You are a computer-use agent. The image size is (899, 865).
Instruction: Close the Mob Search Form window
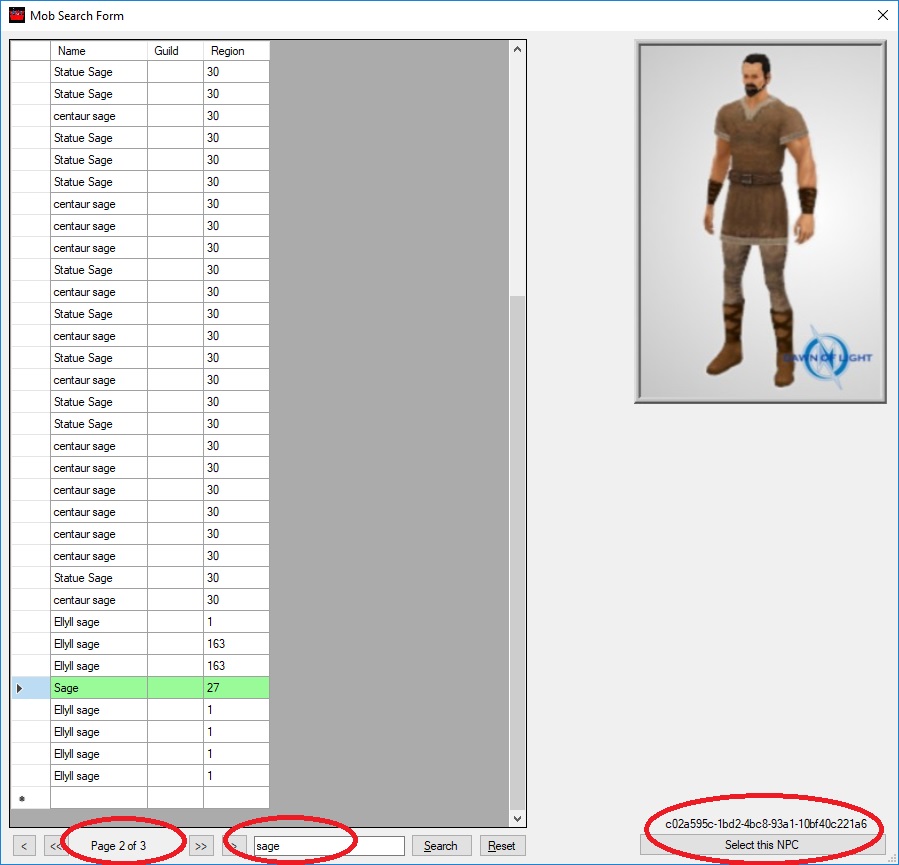pos(882,16)
